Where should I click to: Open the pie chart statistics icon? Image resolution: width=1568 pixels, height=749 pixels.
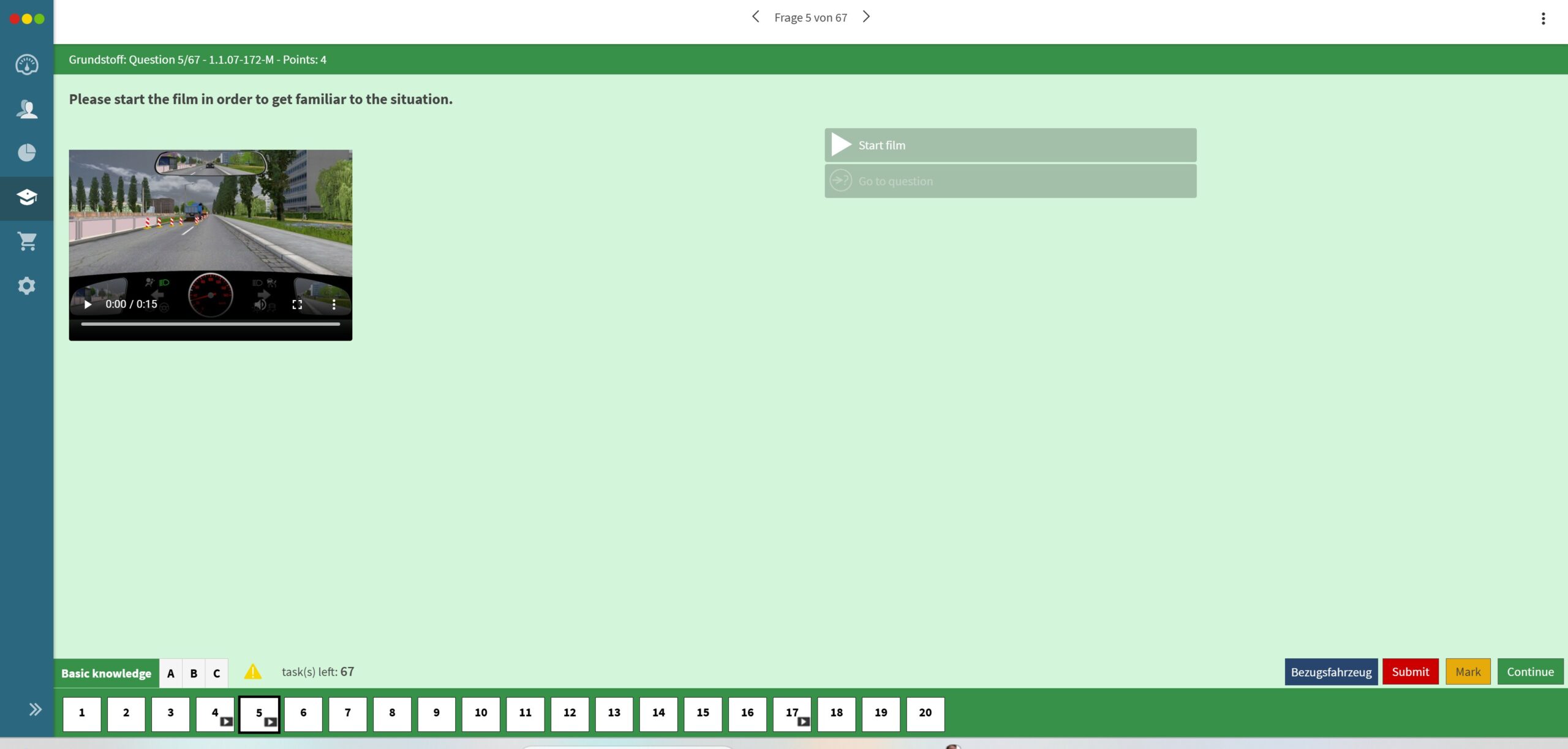(26, 152)
